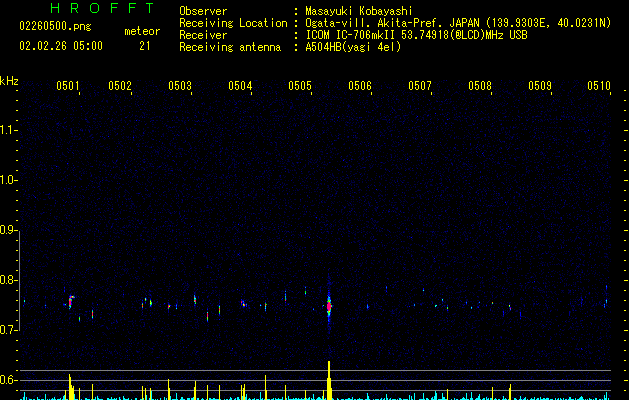
Task: Click the HROFFT title text
Action: pyautogui.click(x=102, y=8)
